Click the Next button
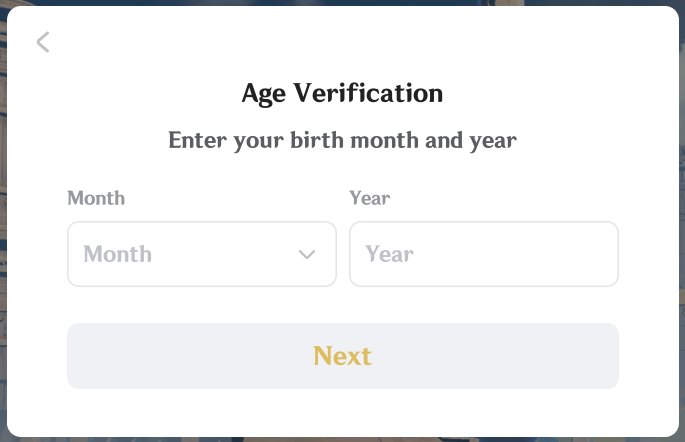This screenshot has height=442, width=685. click(x=343, y=356)
